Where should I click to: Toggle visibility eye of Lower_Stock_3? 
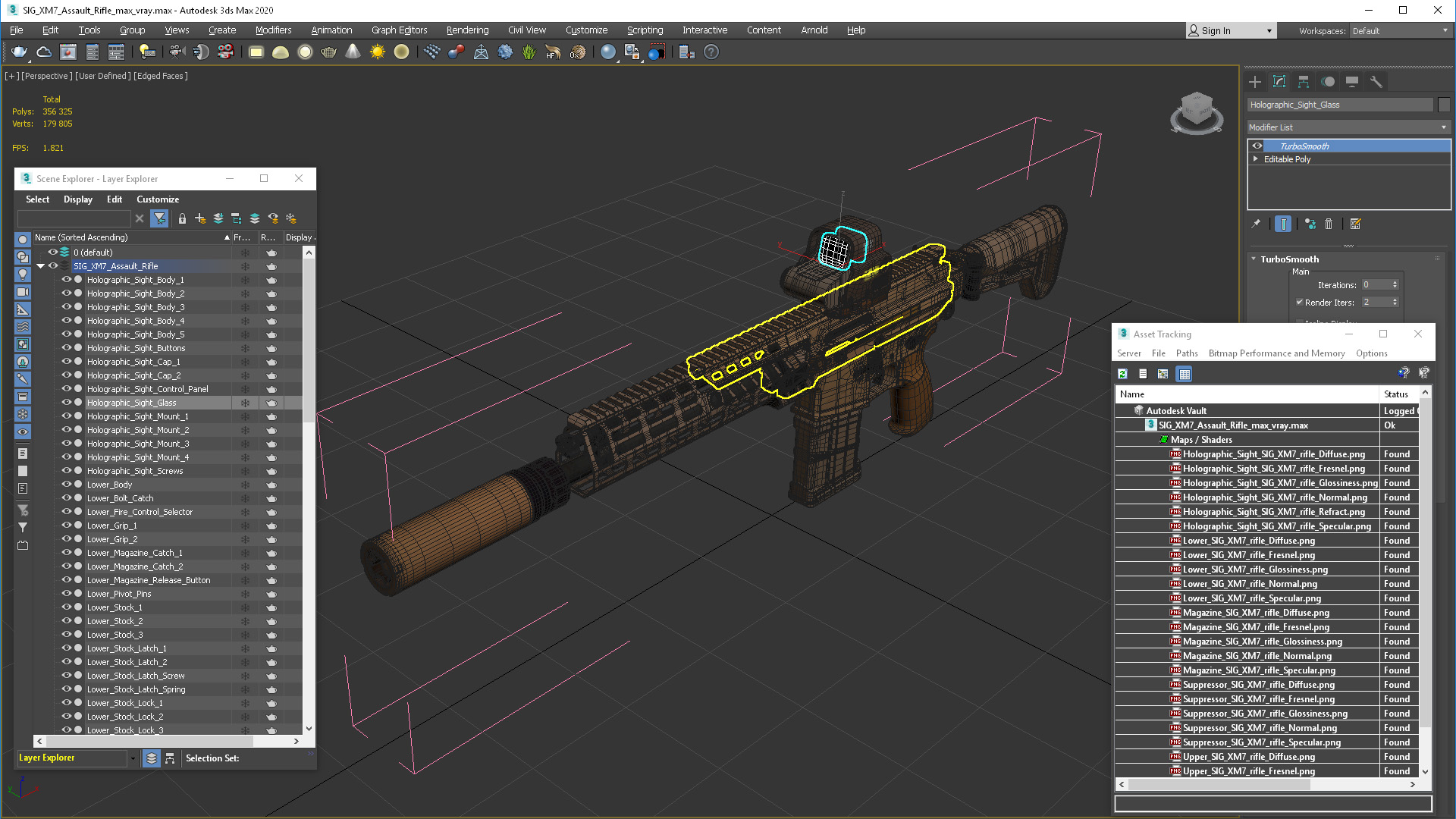[66, 635]
